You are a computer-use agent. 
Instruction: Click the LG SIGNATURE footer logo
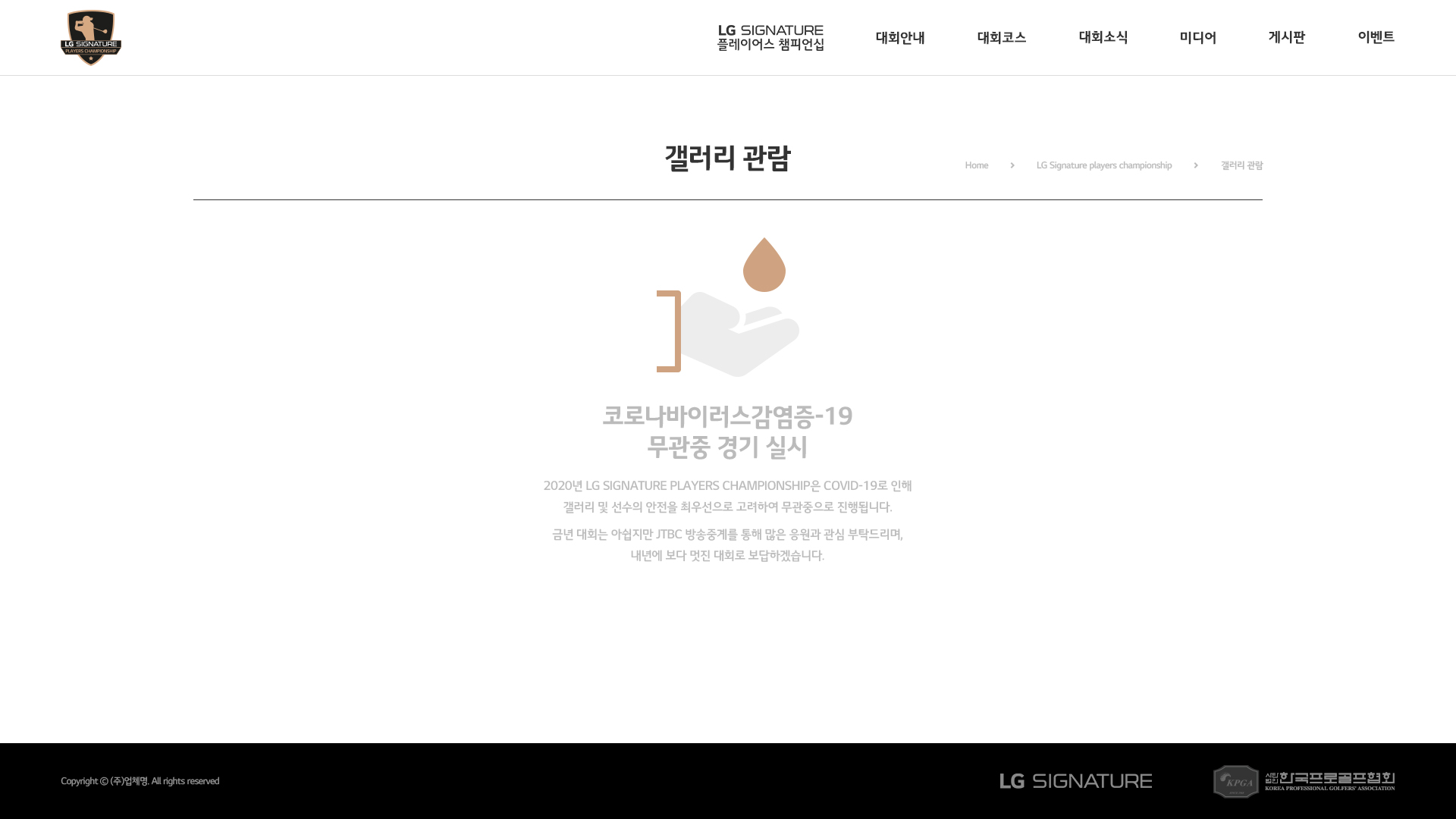click(1076, 781)
